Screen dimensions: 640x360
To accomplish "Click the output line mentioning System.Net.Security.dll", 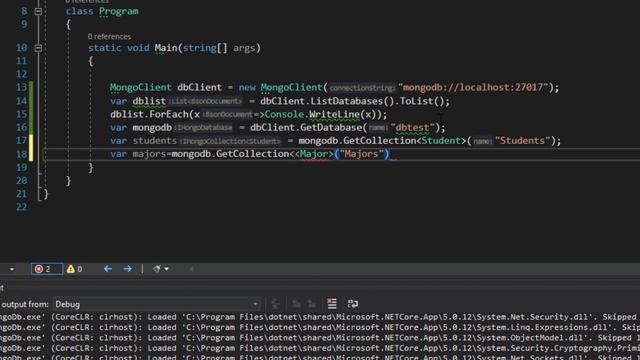I will (x=320, y=317).
